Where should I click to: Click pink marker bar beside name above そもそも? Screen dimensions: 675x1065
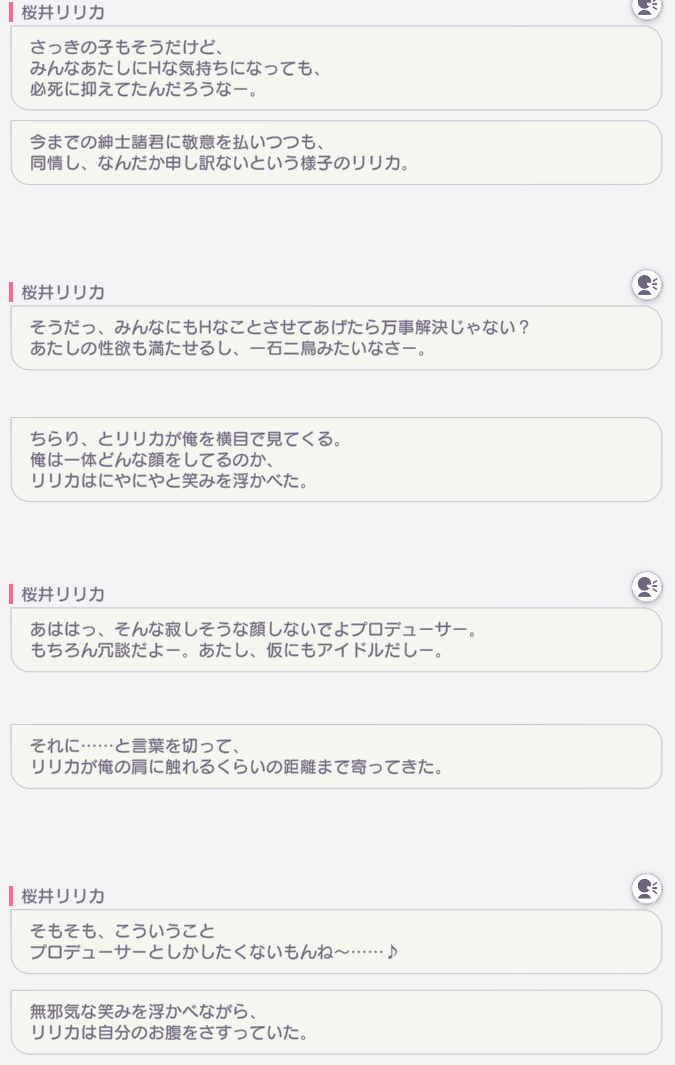[12, 896]
